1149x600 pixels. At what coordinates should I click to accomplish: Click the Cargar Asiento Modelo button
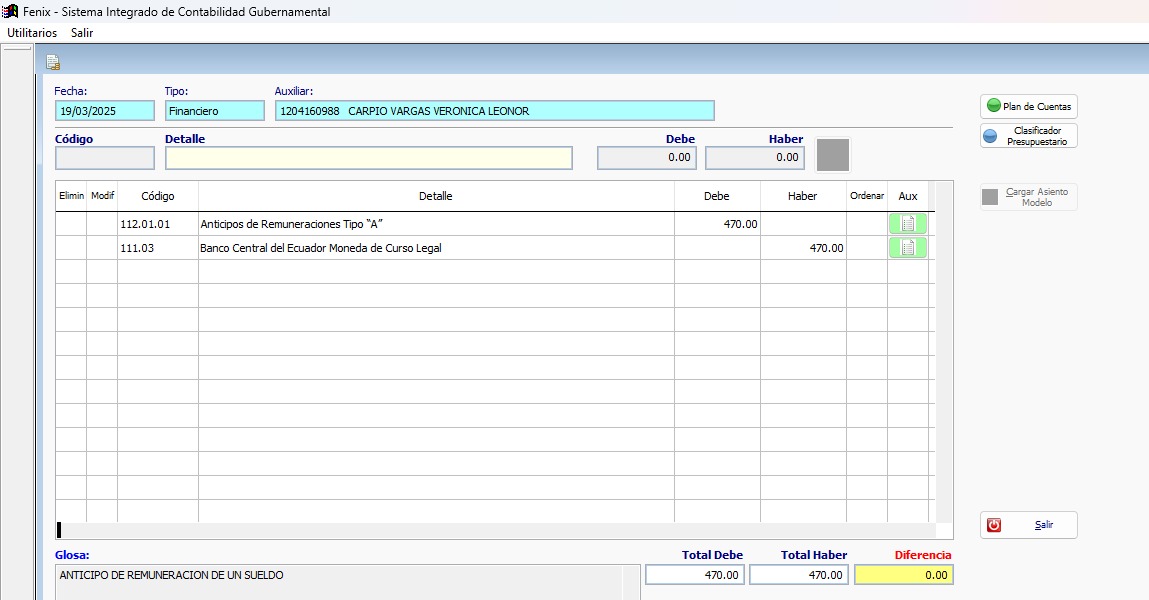(x=1028, y=197)
